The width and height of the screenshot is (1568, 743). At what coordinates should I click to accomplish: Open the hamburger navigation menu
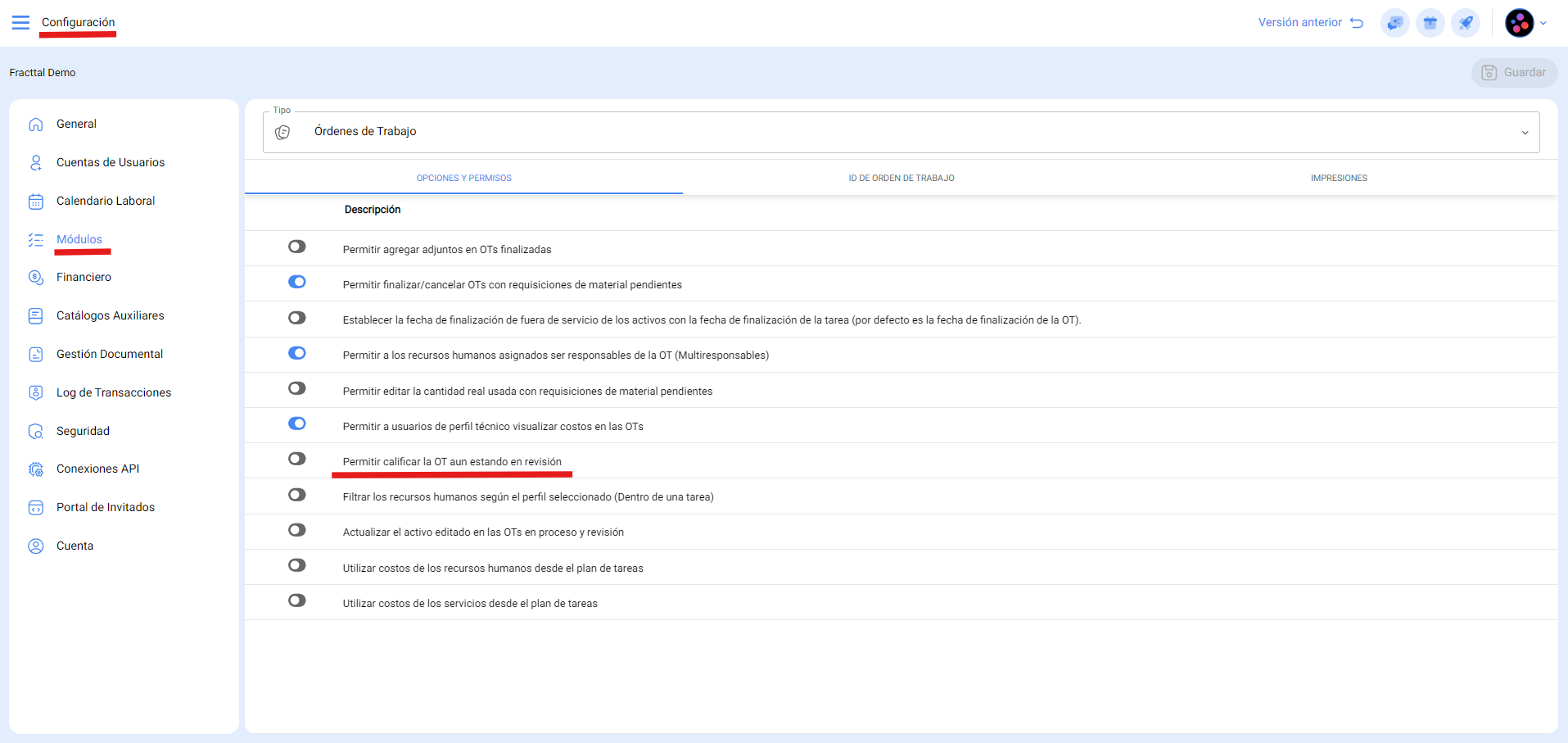(20, 22)
